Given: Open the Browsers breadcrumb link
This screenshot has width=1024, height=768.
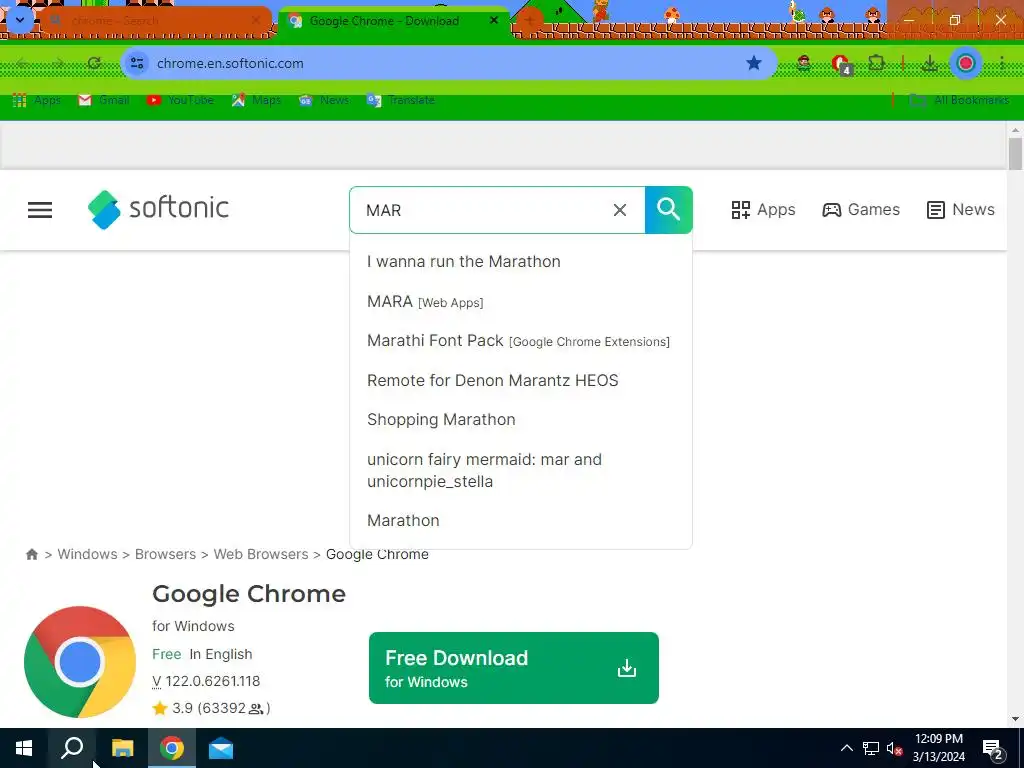Looking at the screenshot, I should [165, 554].
